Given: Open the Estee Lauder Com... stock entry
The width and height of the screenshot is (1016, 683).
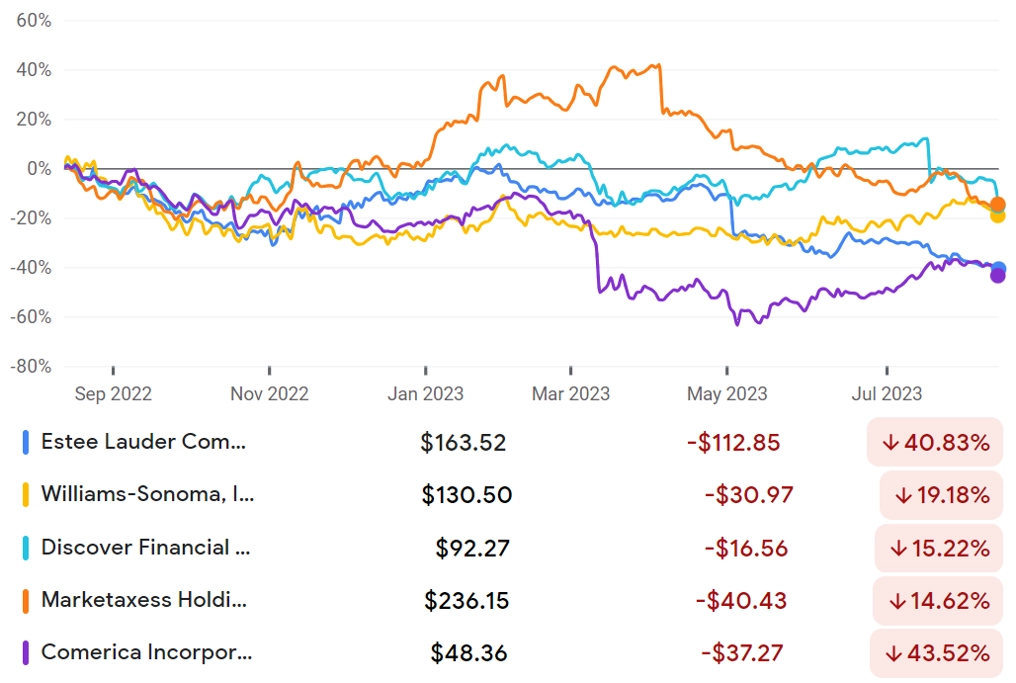Looking at the screenshot, I should pyautogui.click(x=143, y=442).
